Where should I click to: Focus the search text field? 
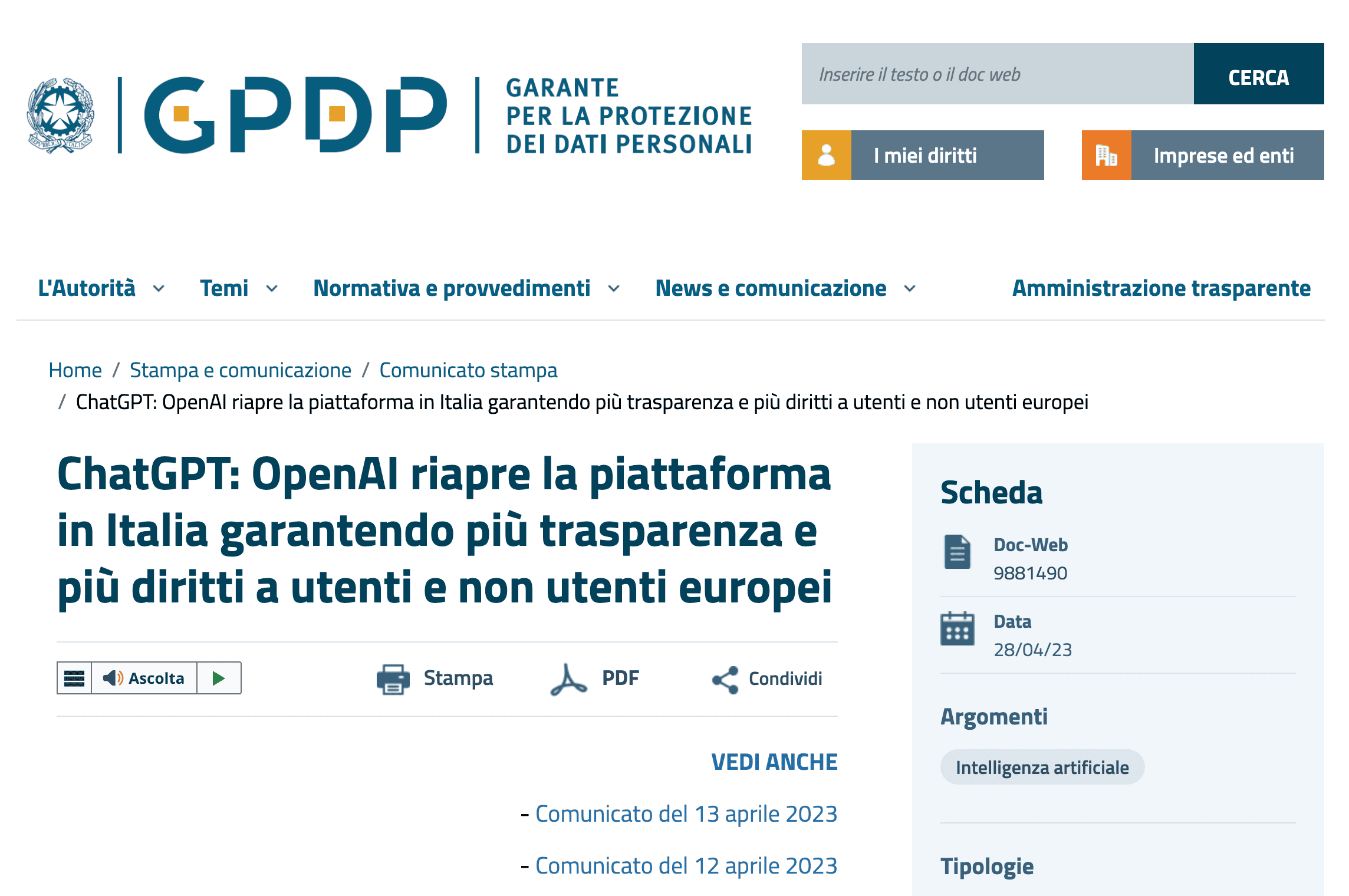(998, 74)
